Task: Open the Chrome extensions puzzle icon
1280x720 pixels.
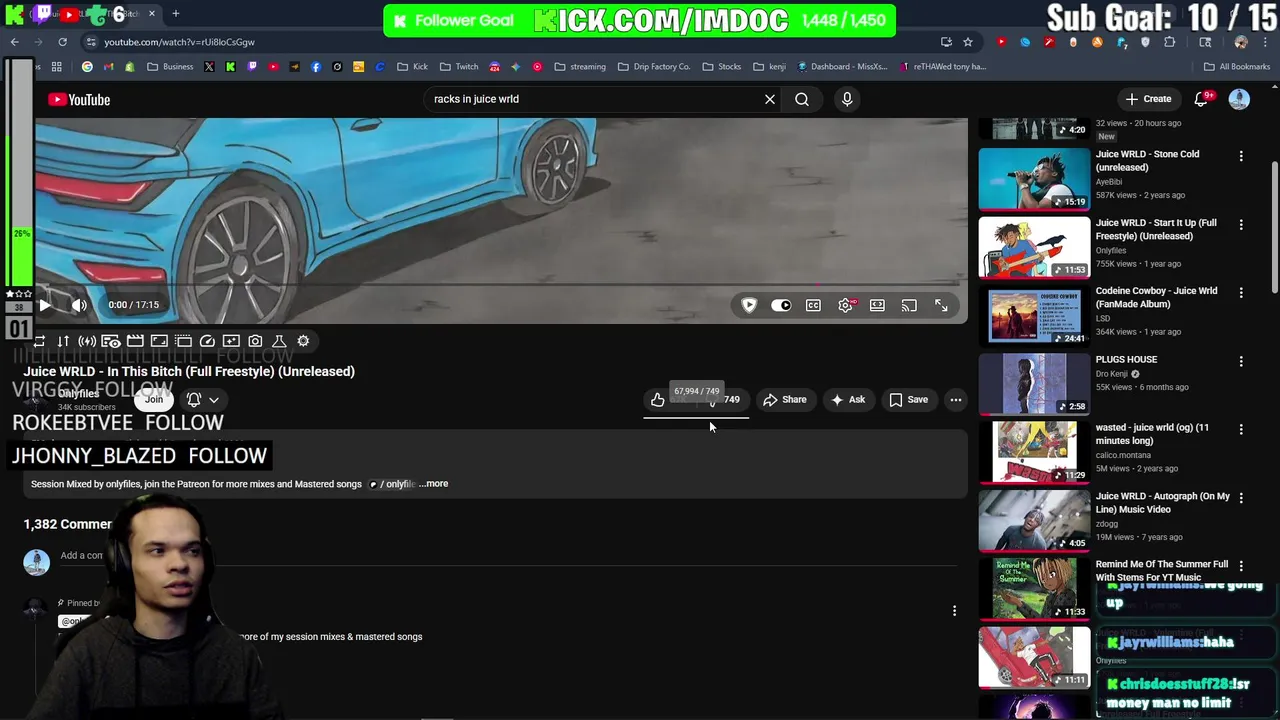Action: tap(1169, 42)
